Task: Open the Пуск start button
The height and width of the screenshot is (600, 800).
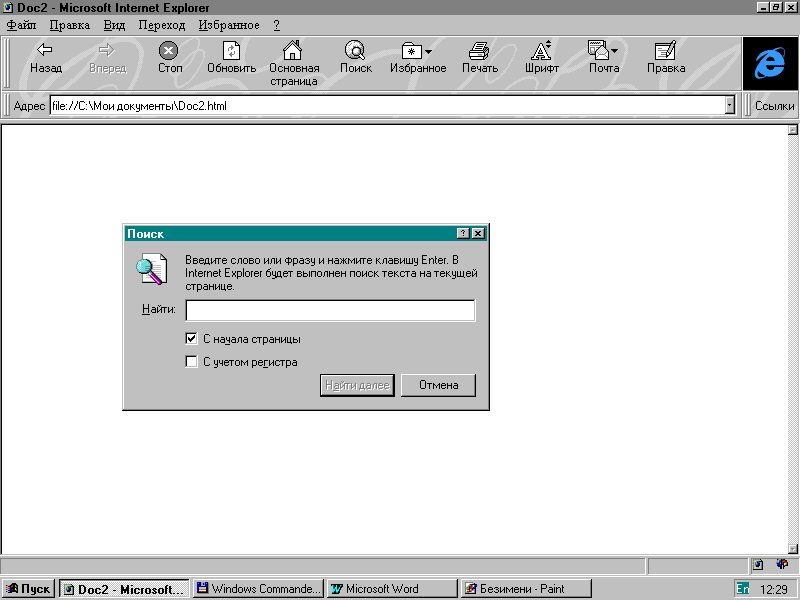Action: 28,589
